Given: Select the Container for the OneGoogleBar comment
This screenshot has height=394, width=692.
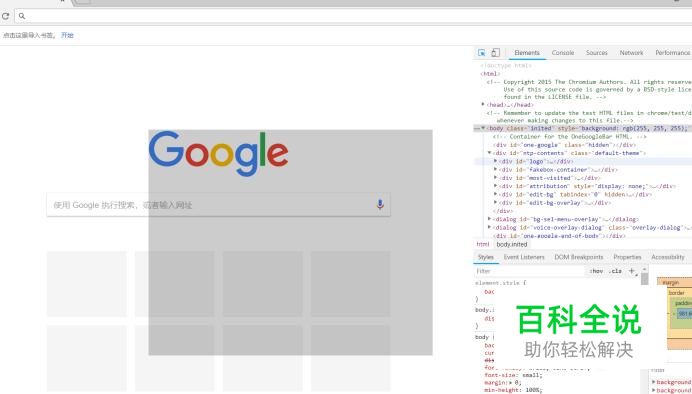Looking at the screenshot, I should [570, 137].
